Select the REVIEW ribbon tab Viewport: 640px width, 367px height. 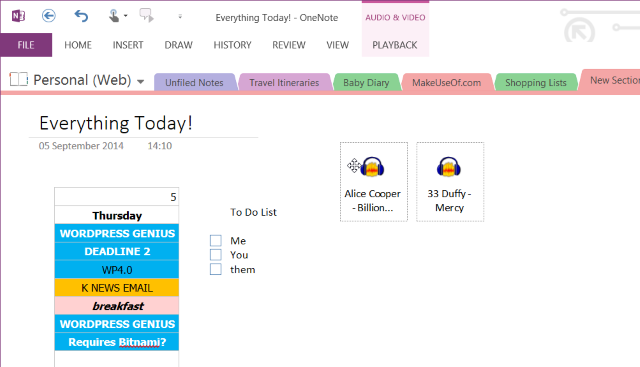(x=289, y=45)
